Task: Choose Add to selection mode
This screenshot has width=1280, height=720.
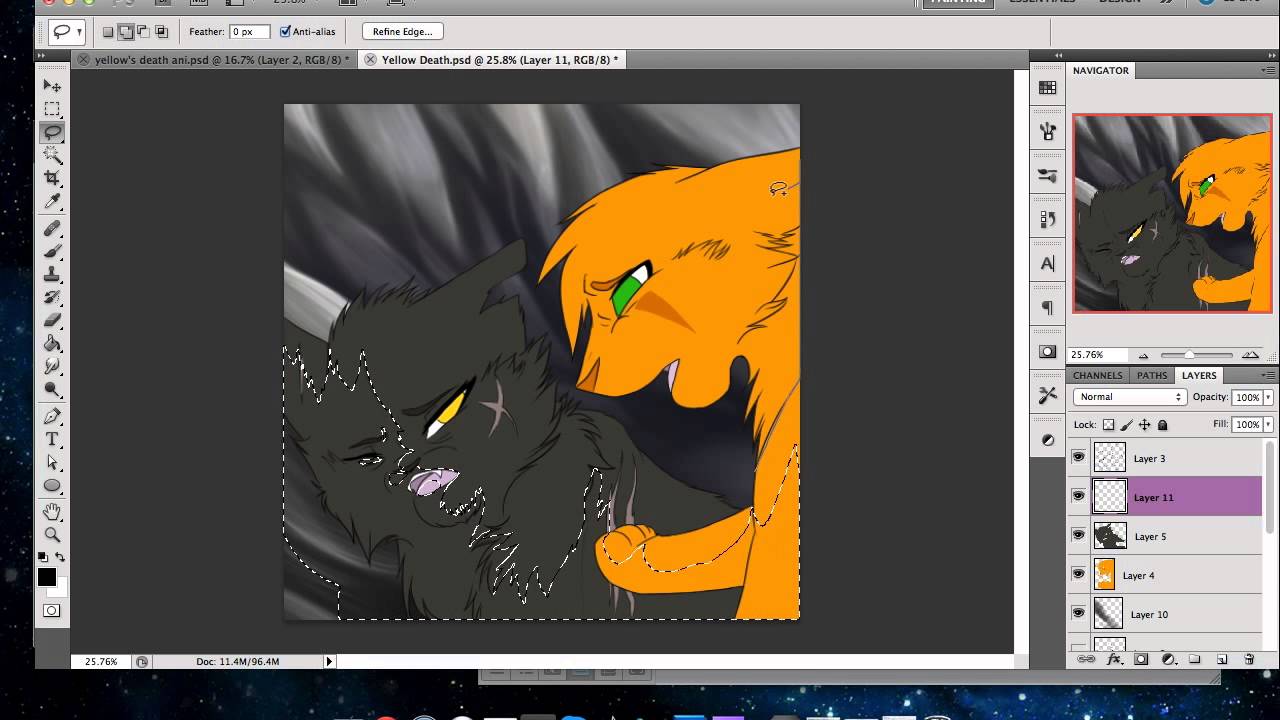Action: pos(126,32)
